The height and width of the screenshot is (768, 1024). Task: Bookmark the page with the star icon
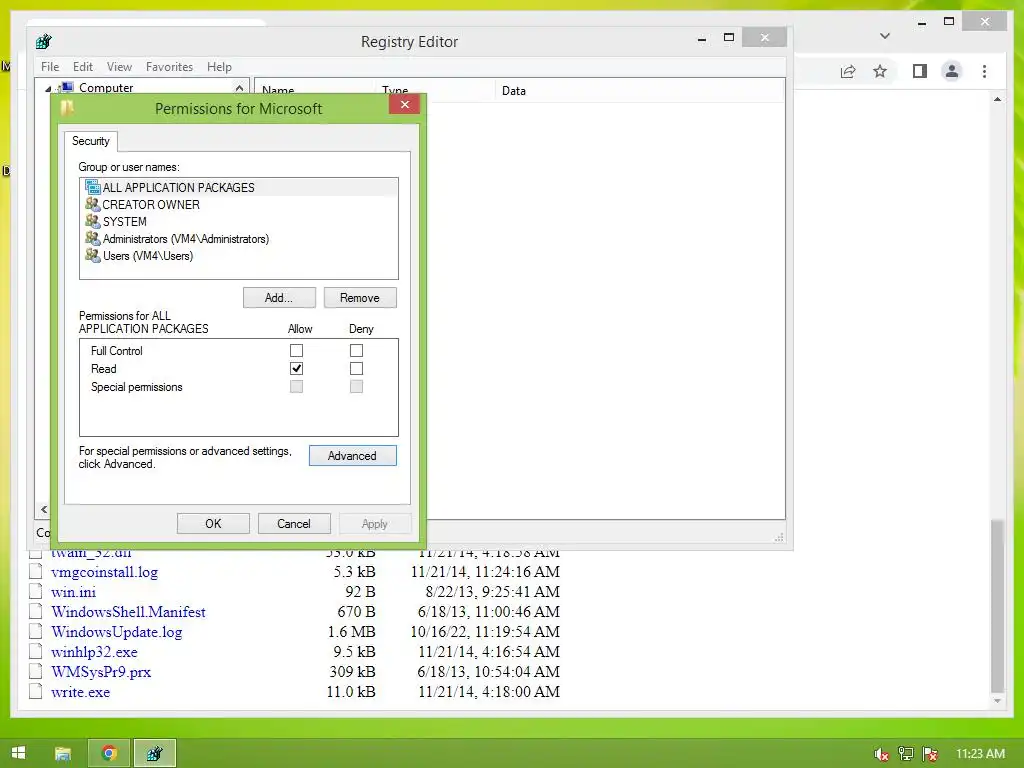[880, 71]
